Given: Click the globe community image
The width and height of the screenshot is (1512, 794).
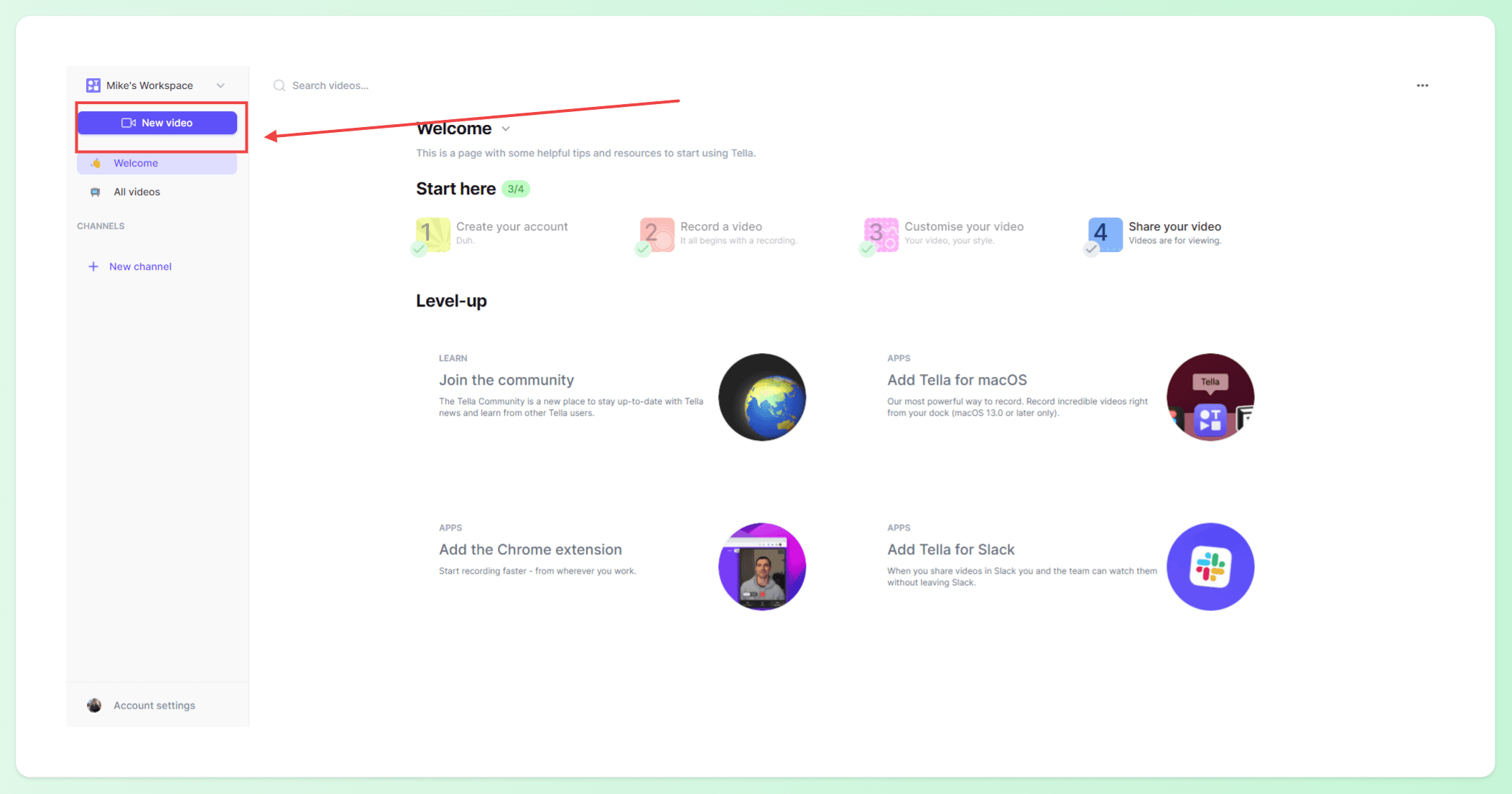Looking at the screenshot, I should pos(762,397).
